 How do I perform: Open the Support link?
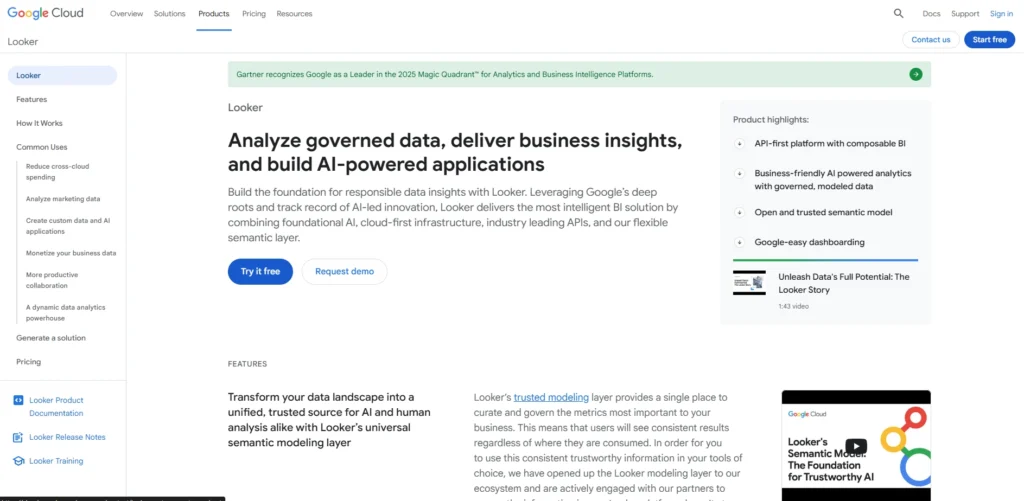point(965,14)
